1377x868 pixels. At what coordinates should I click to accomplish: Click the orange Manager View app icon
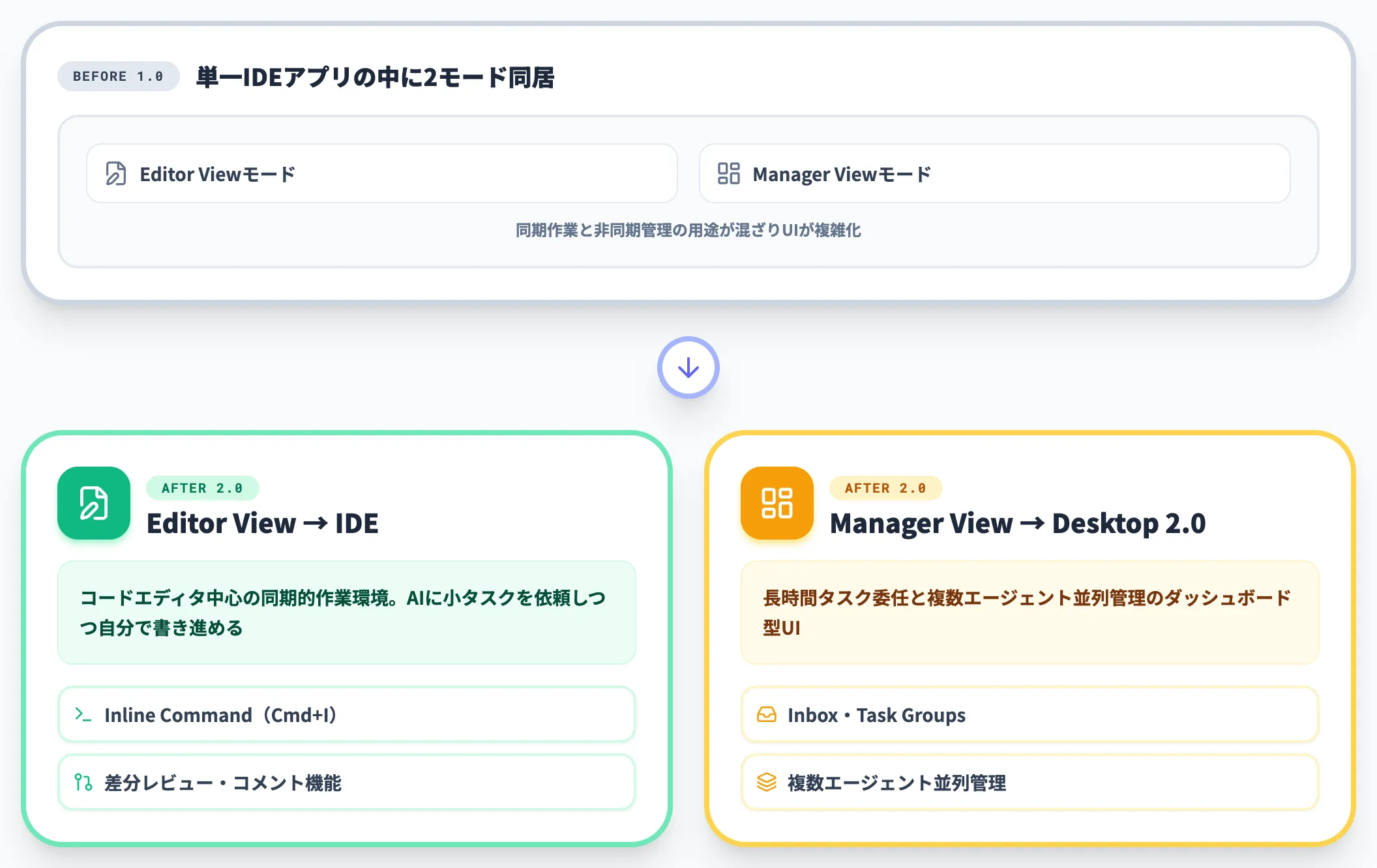tap(777, 503)
